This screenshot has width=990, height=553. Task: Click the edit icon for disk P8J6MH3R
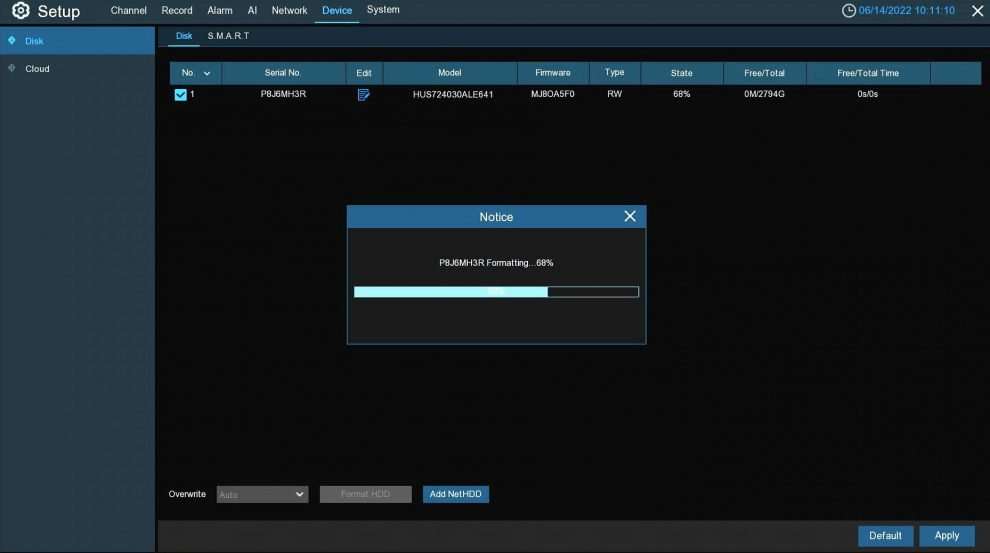[x=364, y=95]
